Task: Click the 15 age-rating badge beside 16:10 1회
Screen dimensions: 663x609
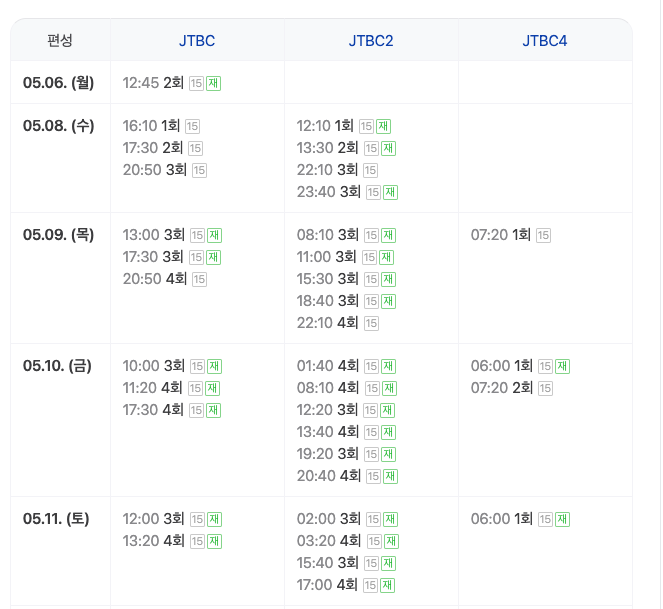Action: [x=192, y=126]
